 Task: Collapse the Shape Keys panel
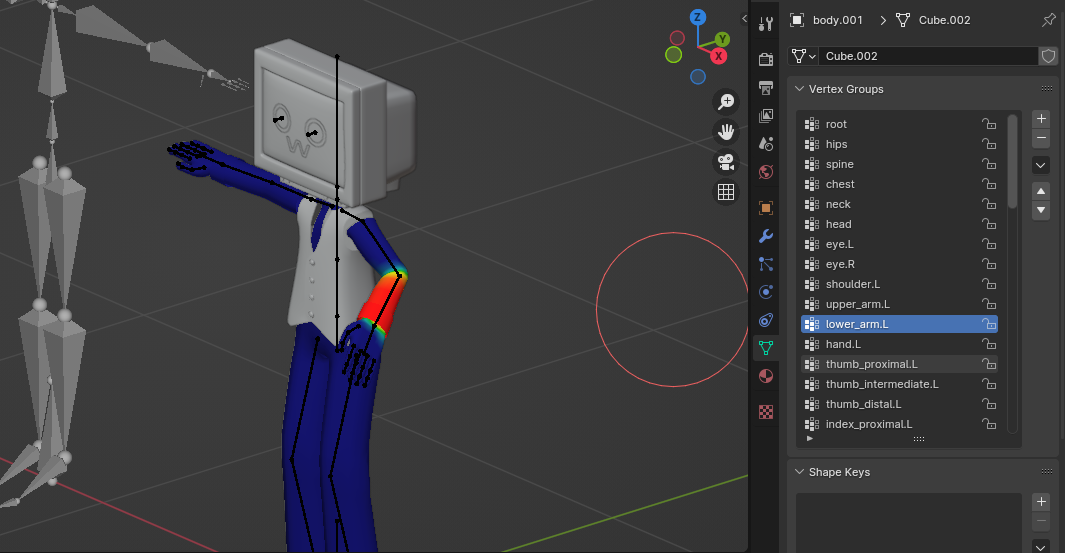[799, 472]
